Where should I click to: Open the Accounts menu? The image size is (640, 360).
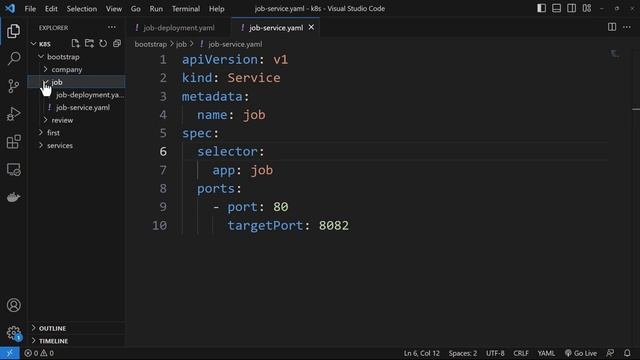click(x=13, y=305)
